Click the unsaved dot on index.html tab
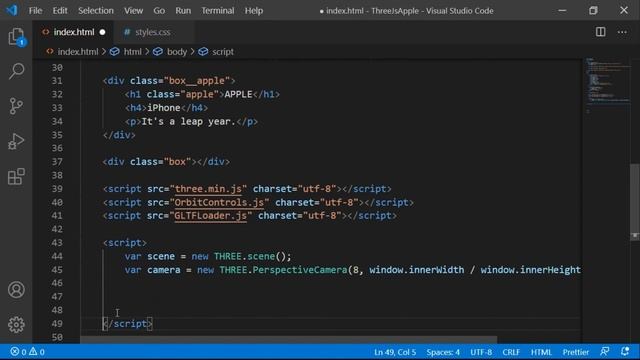640x360 pixels. pos(102,32)
